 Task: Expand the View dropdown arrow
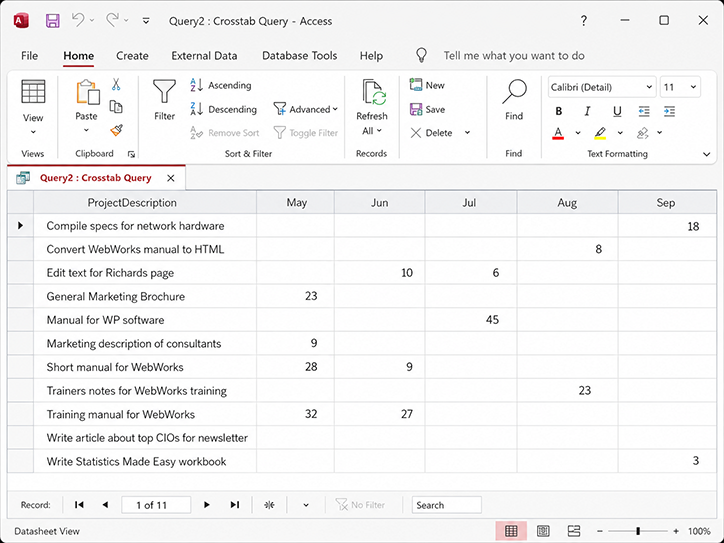point(33,132)
